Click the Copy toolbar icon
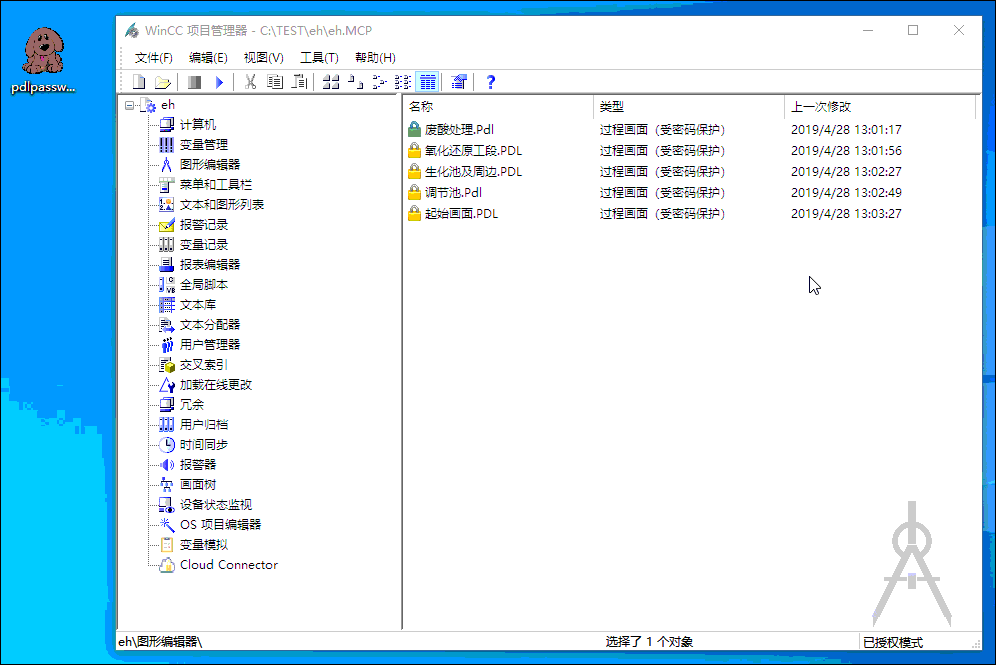Viewport: 996px width, 665px height. pos(275,82)
